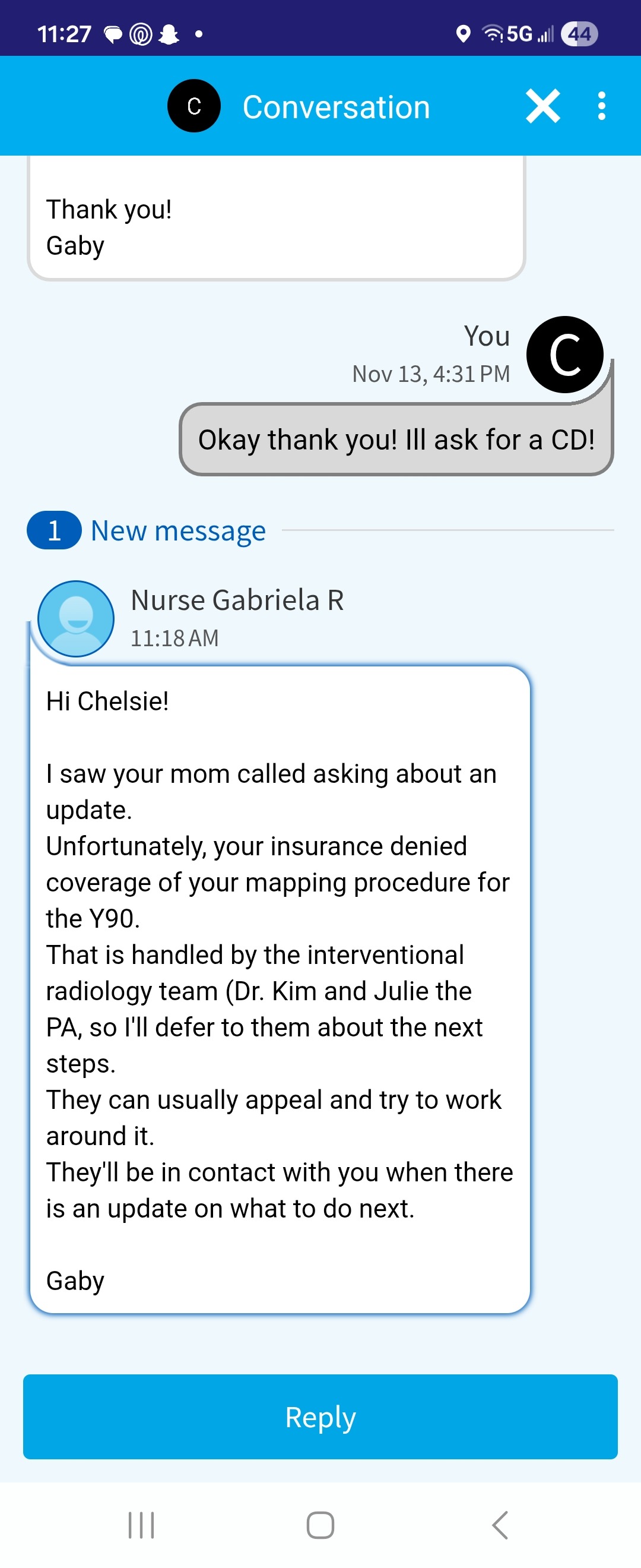Close the conversation with X icon
Screen dimensions: 641x1568
click(542, 106)
